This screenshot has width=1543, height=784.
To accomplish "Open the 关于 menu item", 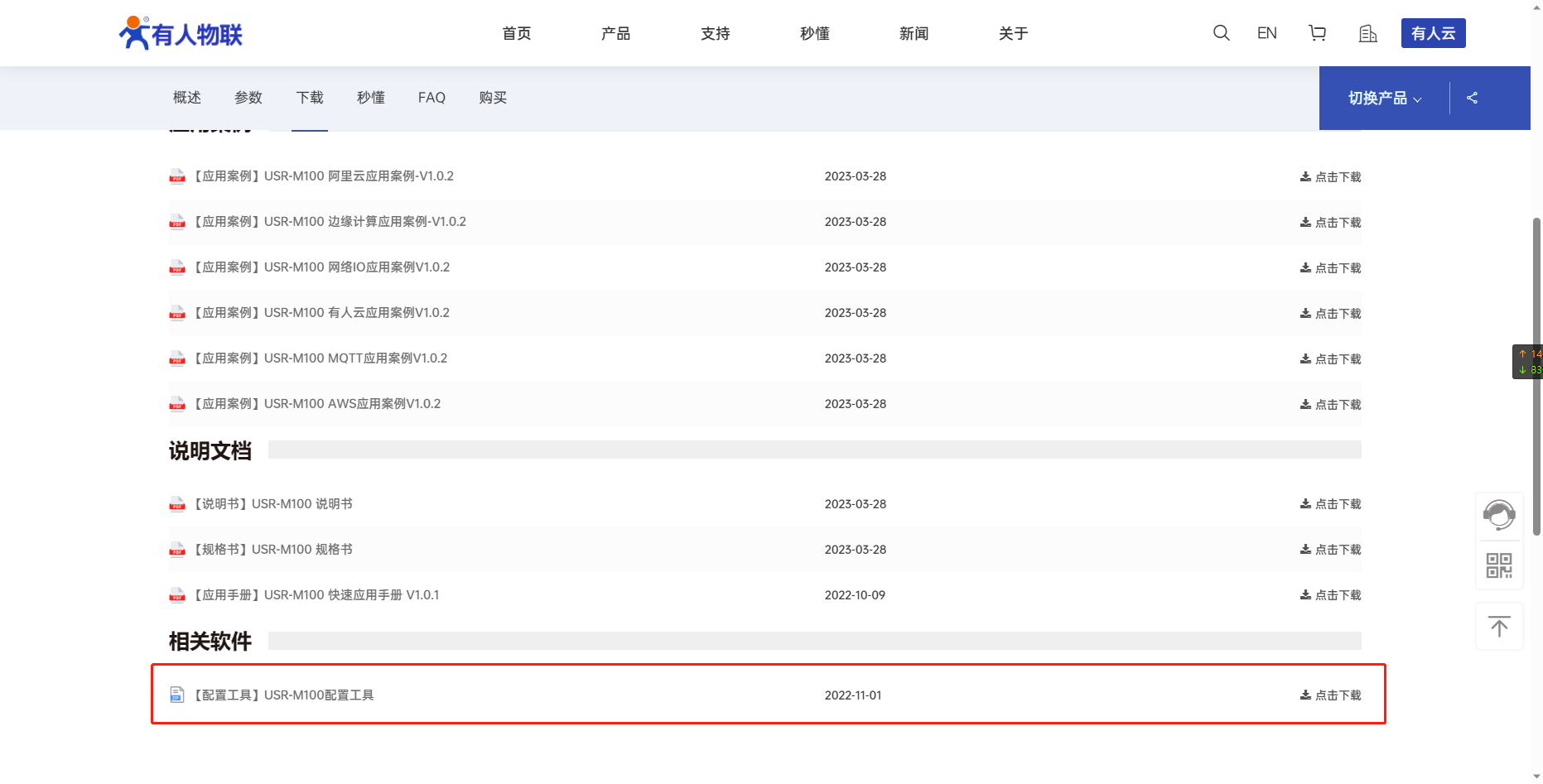I will 1014,33.
